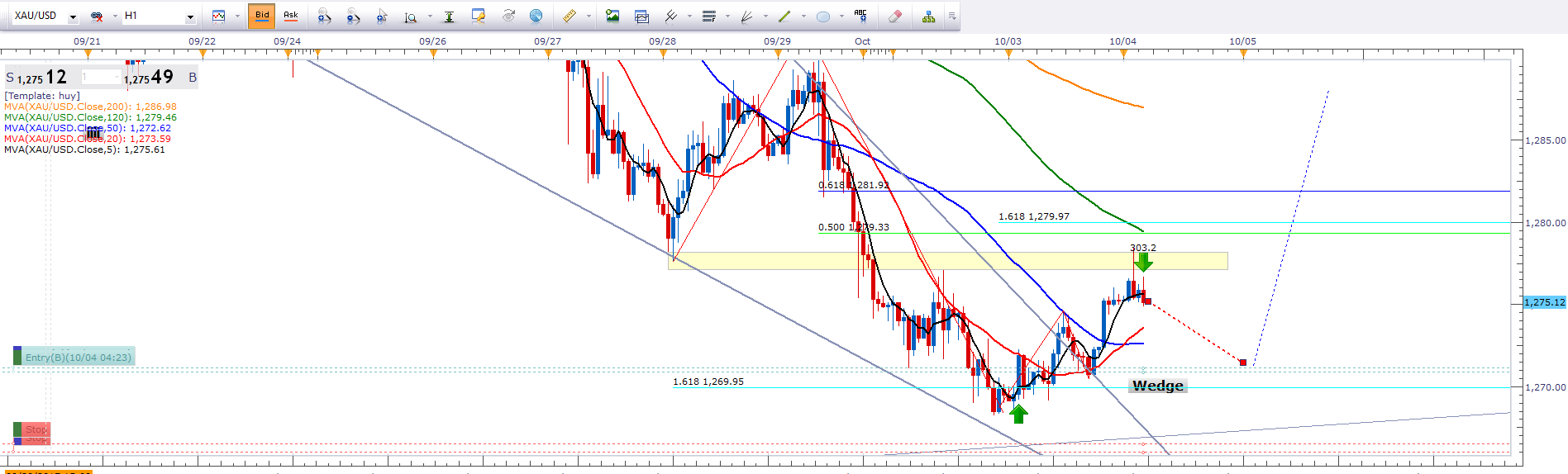Click the MVA 200 orange indicator label
The width and height of the screenshot is (1568, 474).
tap(90, 107)
